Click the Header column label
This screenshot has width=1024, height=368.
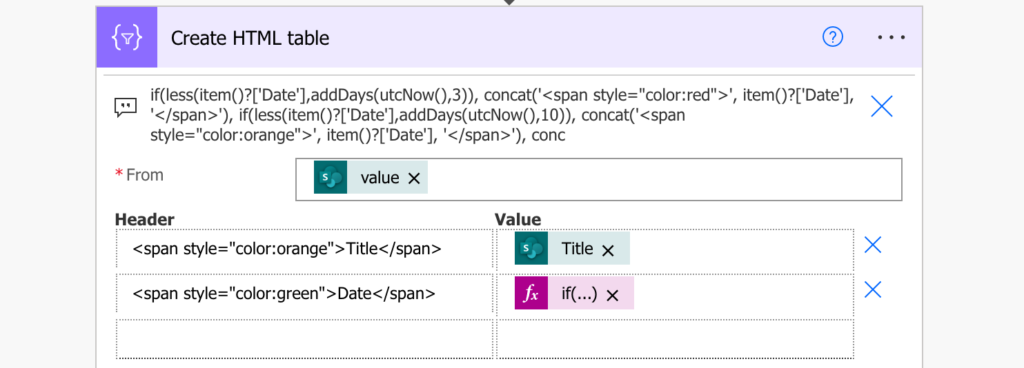click(145, 219)
